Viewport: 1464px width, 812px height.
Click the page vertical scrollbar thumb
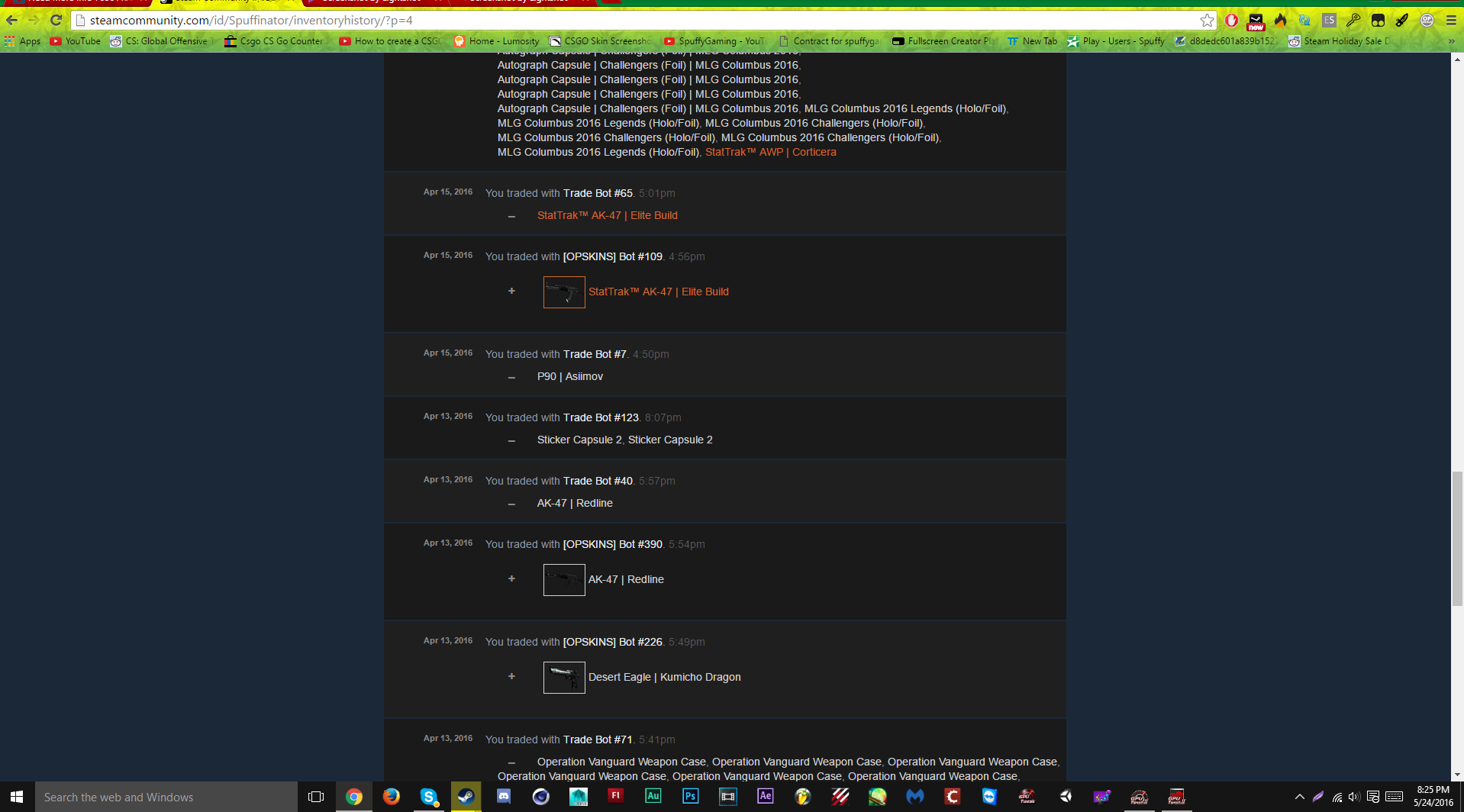[1457, 538]
